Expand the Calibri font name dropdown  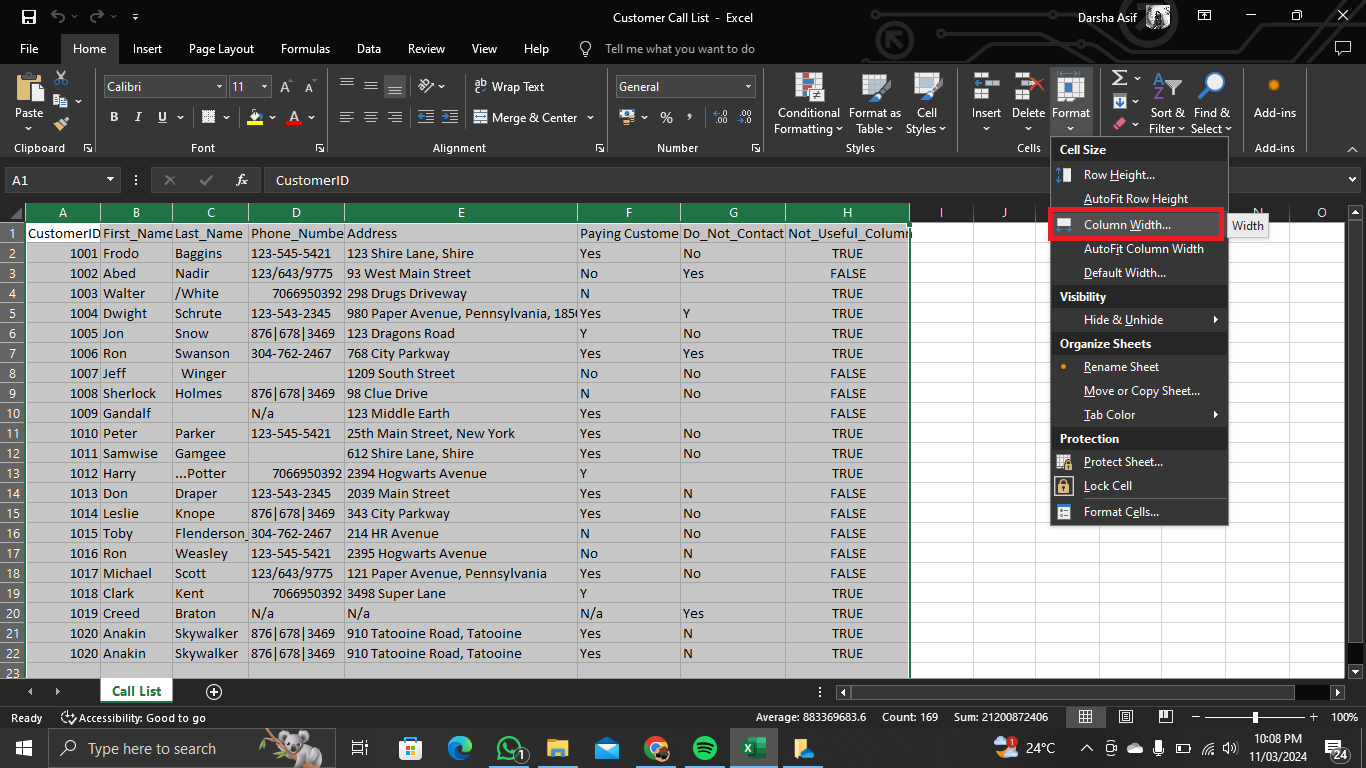pos(219,87)
